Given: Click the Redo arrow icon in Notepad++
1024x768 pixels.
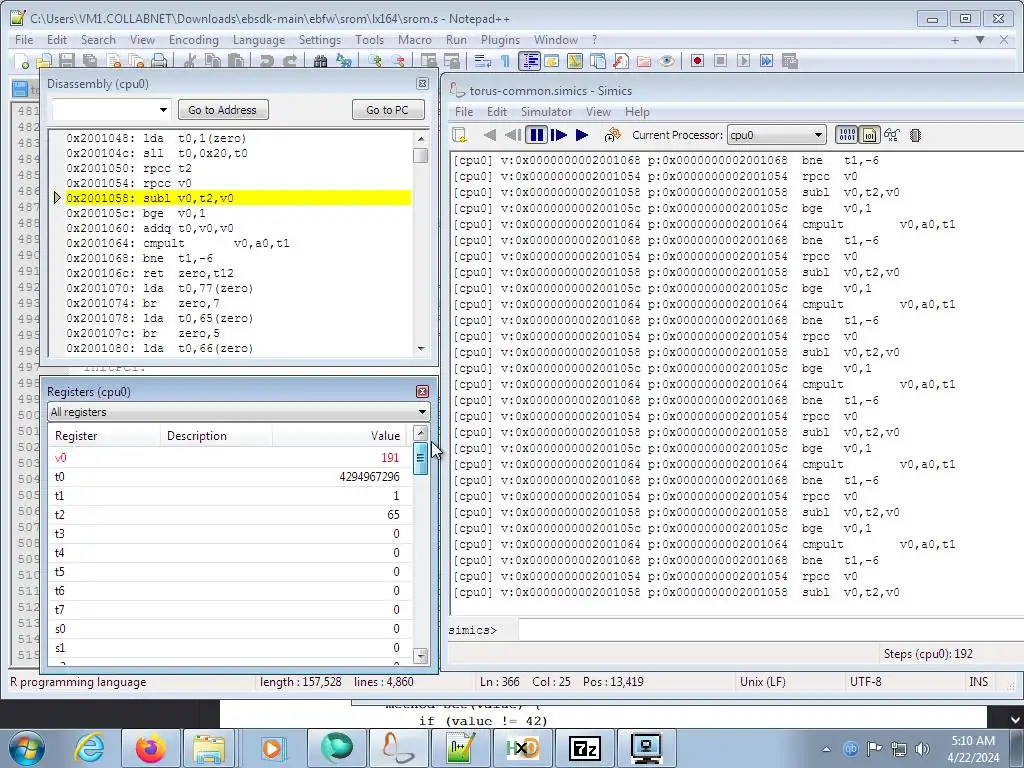Looking at the screenshot, I should (x=290, y=61).
